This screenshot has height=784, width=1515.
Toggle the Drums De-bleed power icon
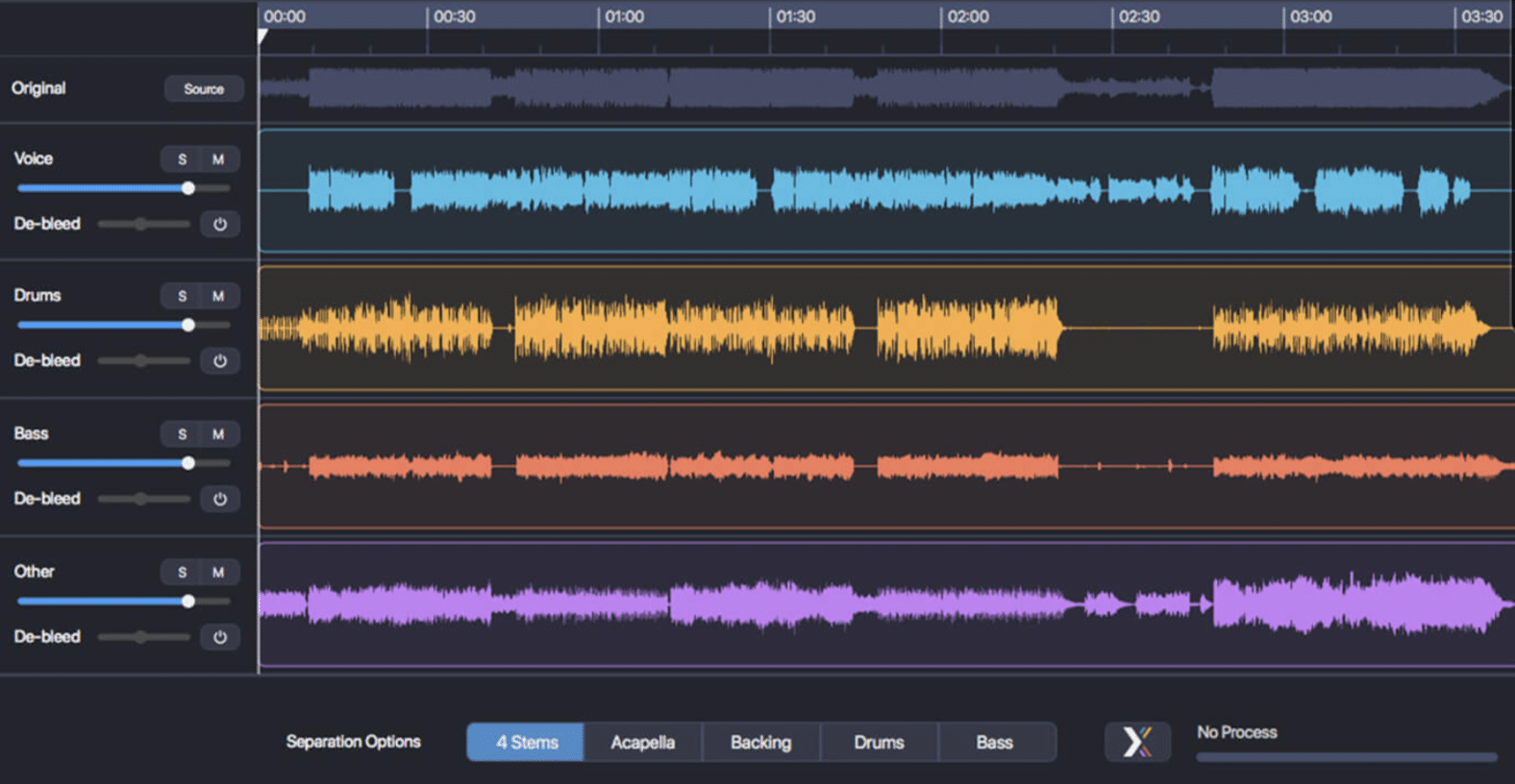[x=220, y=361]
